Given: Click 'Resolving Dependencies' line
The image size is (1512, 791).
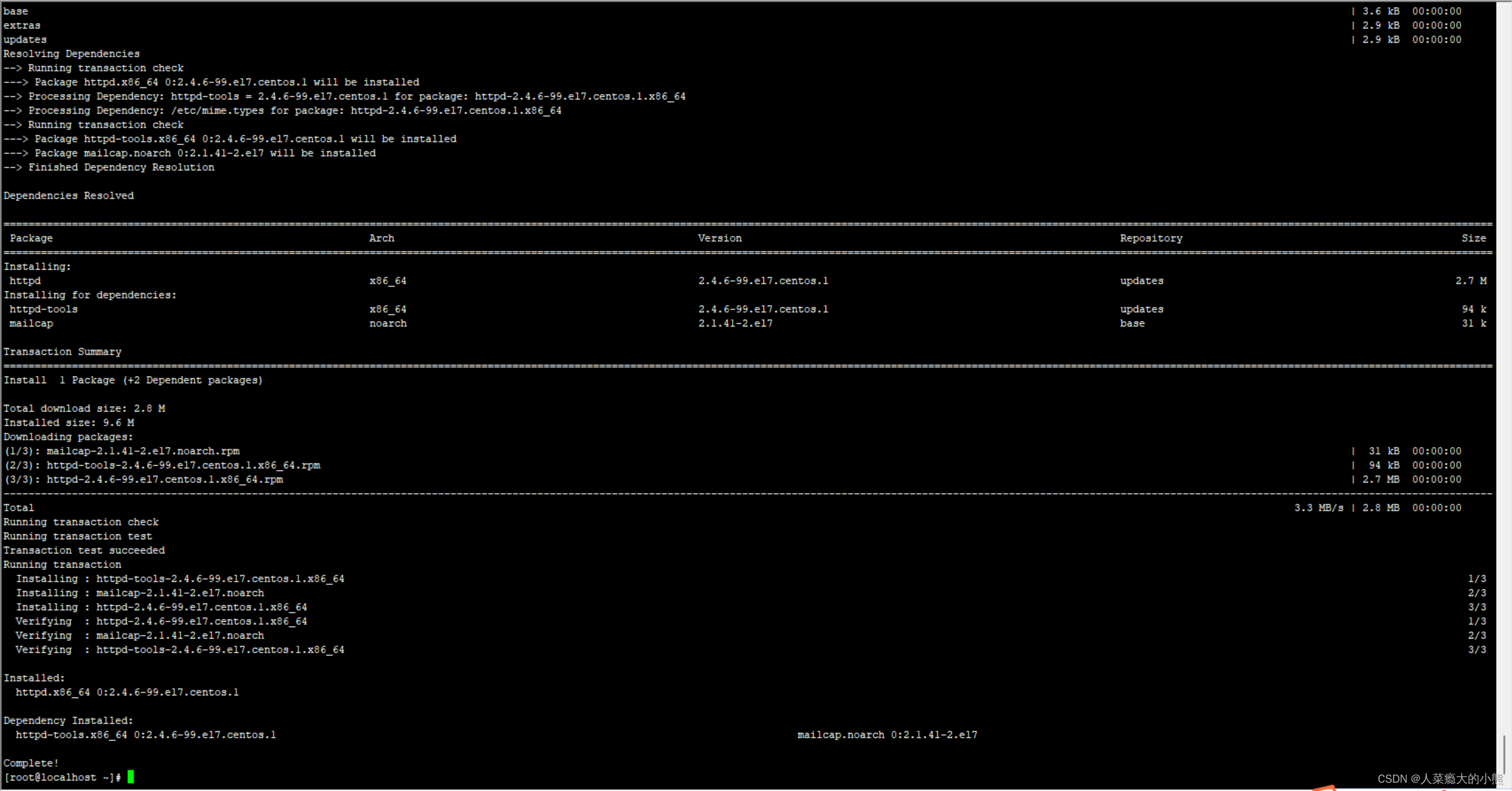Looking at the screenshot, I should 71,54.
